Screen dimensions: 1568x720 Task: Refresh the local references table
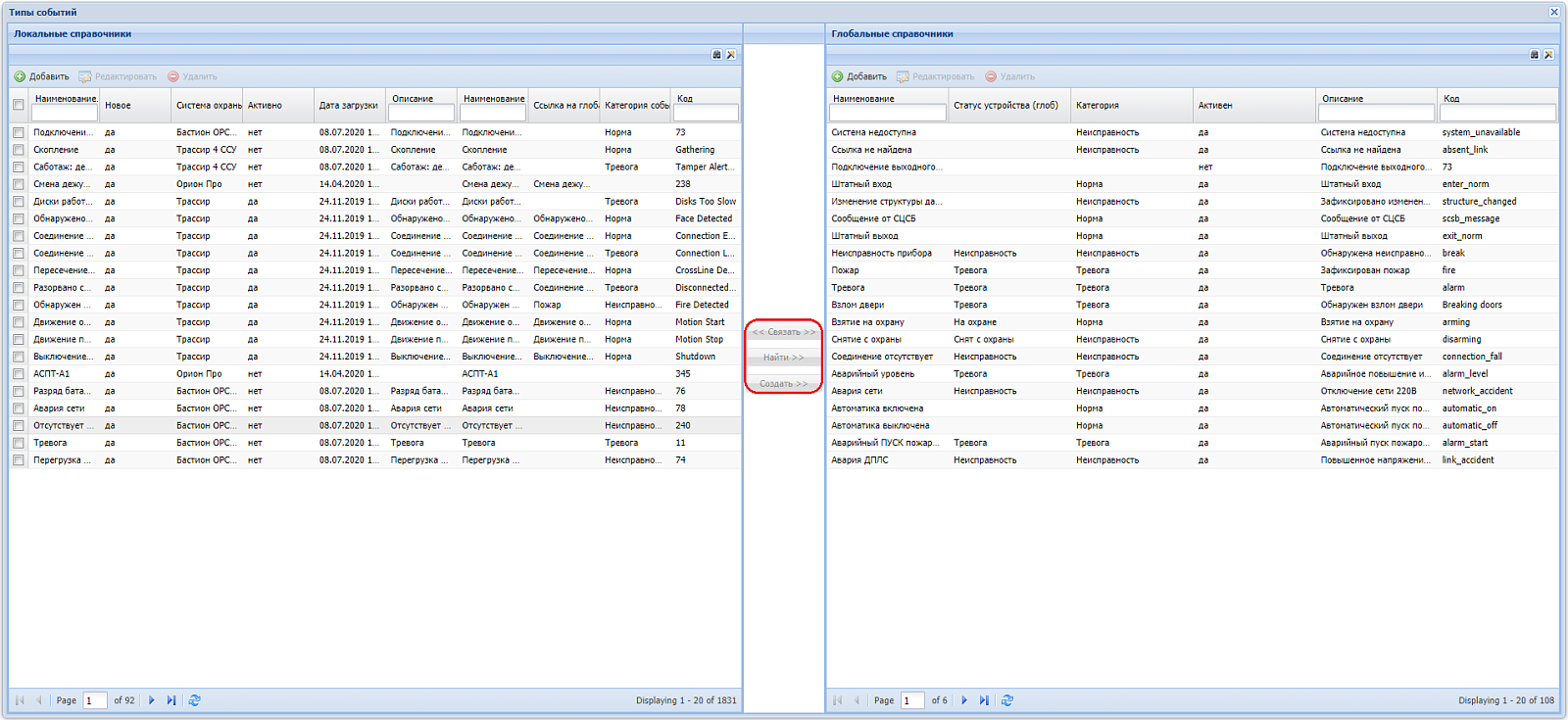(194, 700)
